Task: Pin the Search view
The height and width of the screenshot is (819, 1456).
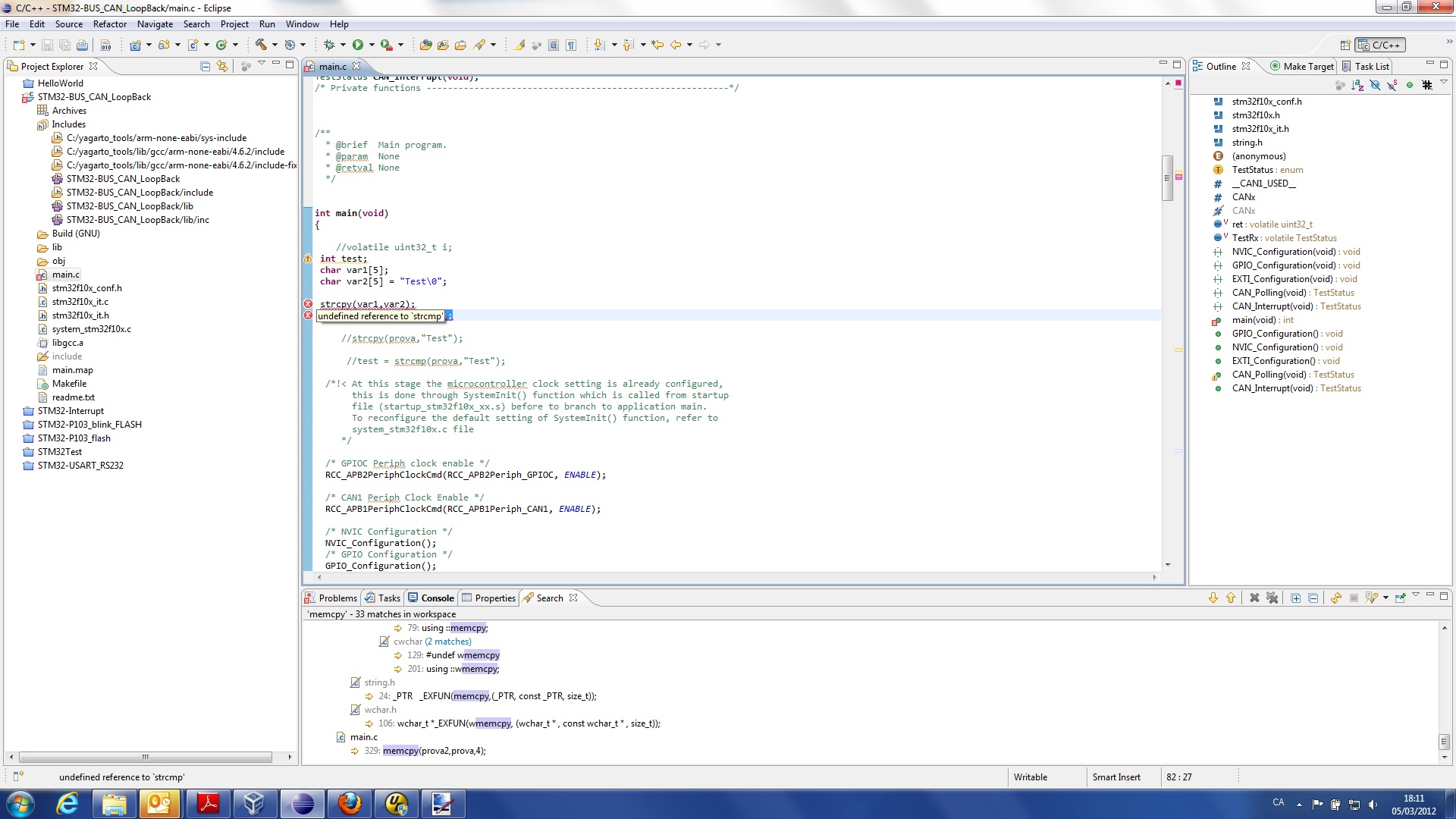Action: pos(1401,598)
